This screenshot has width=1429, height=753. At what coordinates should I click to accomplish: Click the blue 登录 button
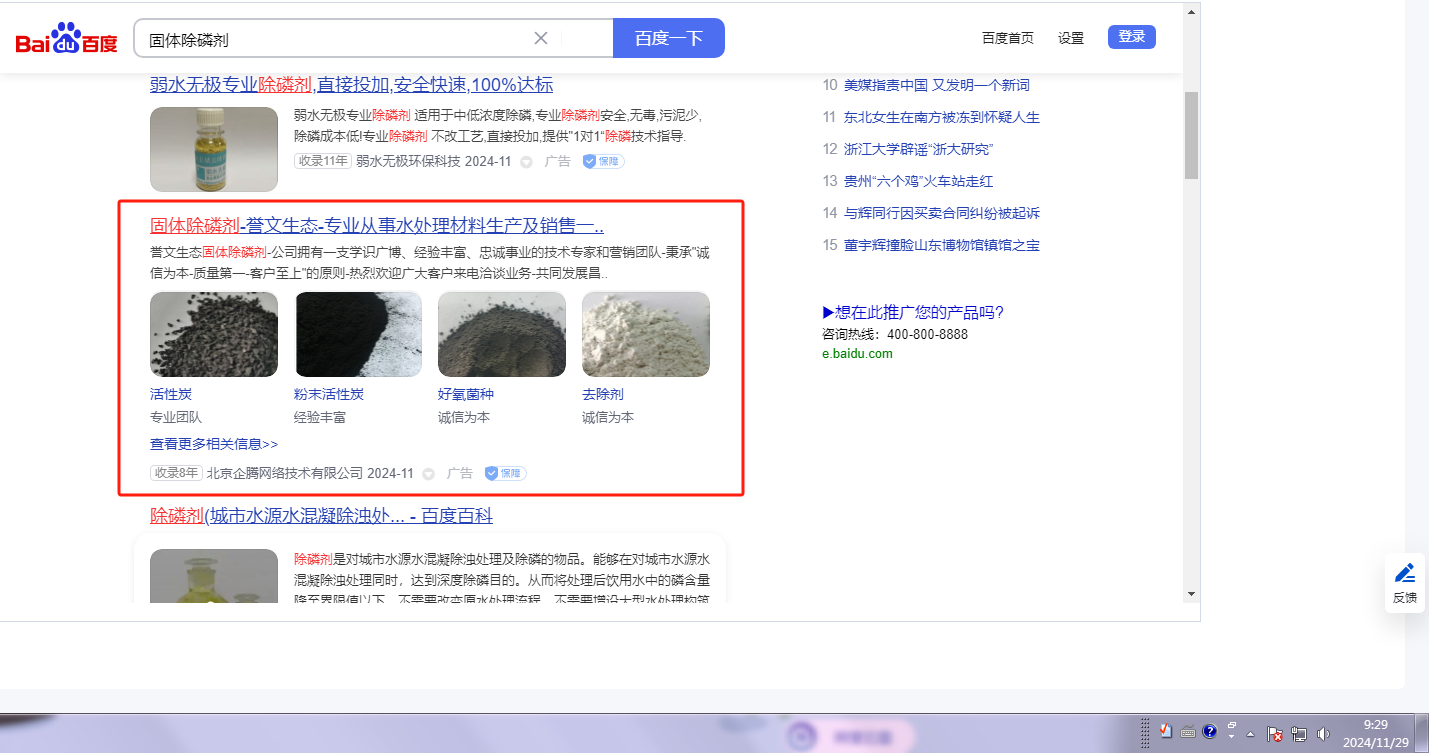pyautogui.click(x=1132, y=37)
